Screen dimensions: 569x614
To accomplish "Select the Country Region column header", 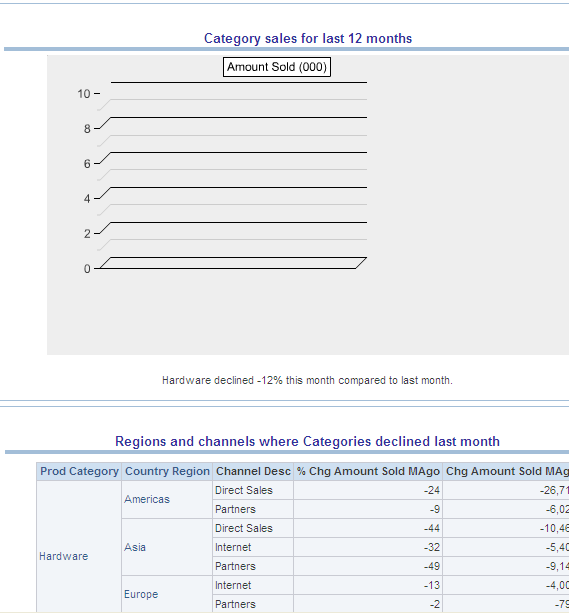I will click(x=167, y=471).
